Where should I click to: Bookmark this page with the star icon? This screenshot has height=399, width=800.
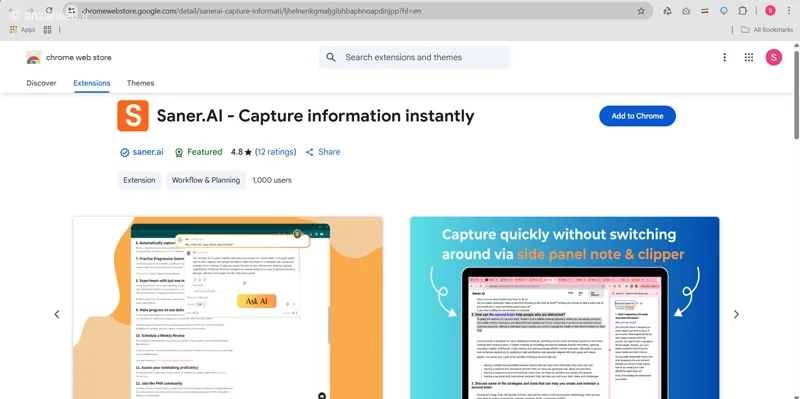pos(641,11)
